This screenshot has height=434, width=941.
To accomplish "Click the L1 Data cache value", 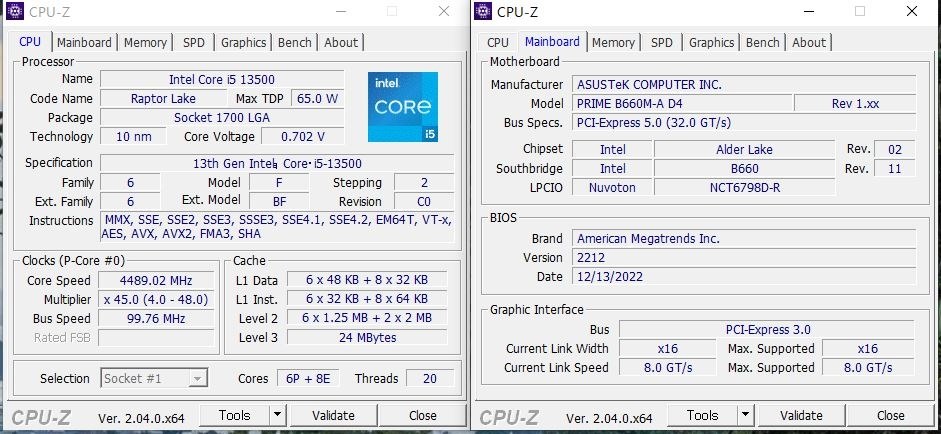I will click(x=367, y=280).
